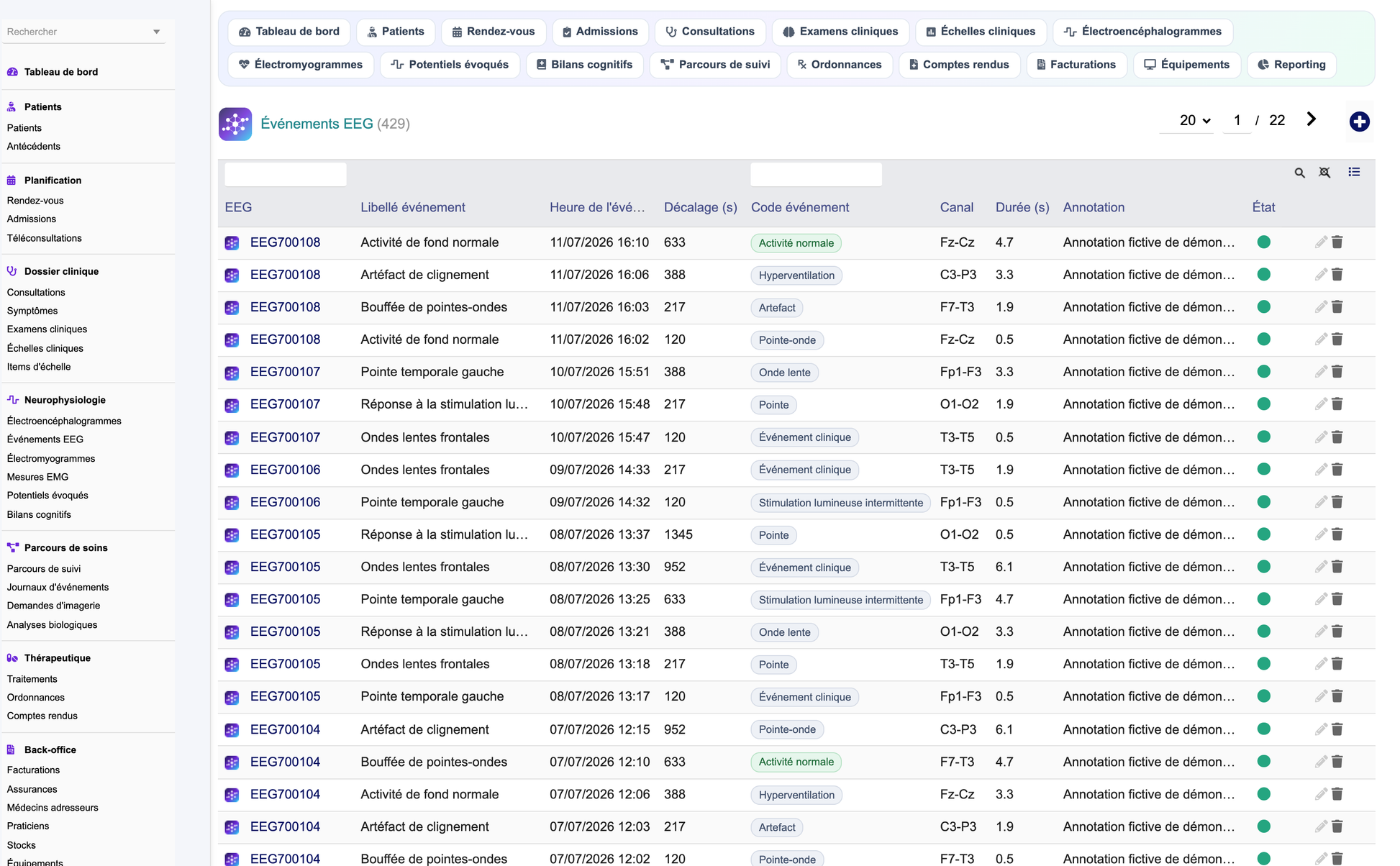Open Mesures EMG in the sidebar
Image resolution: width=1400 pixels, height=866 pixels.
coord(37,477)
